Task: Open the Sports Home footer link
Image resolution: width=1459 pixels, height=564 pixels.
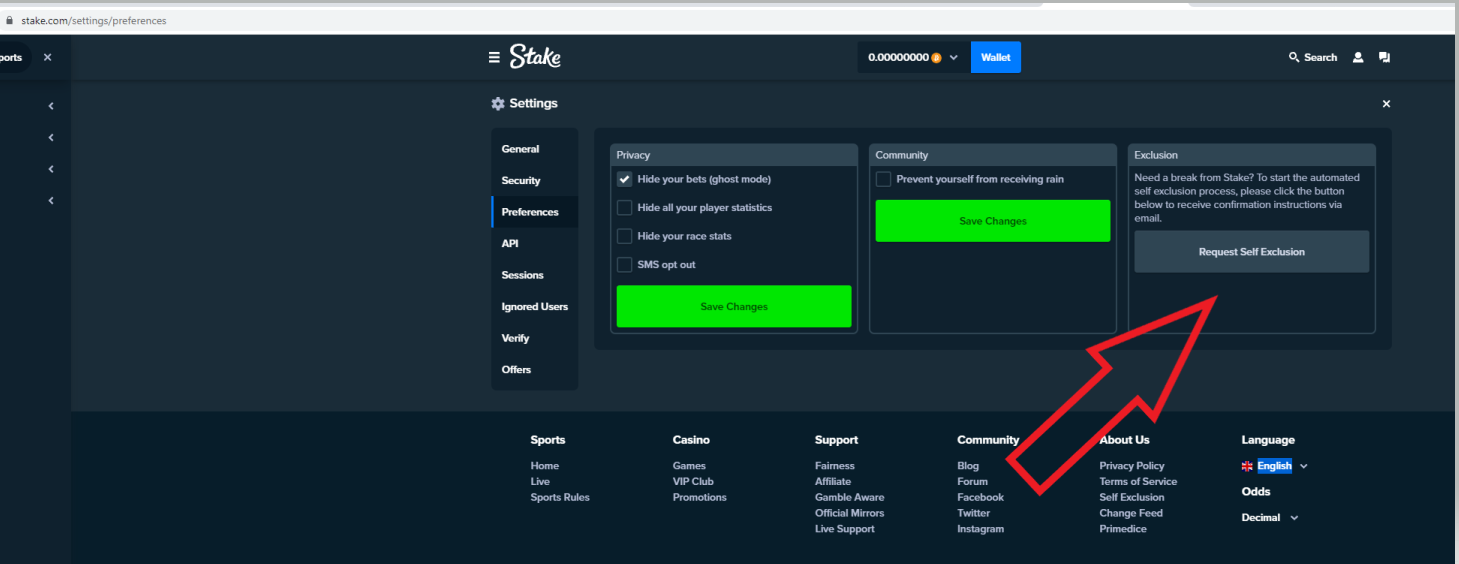Action: pos(545,466)
